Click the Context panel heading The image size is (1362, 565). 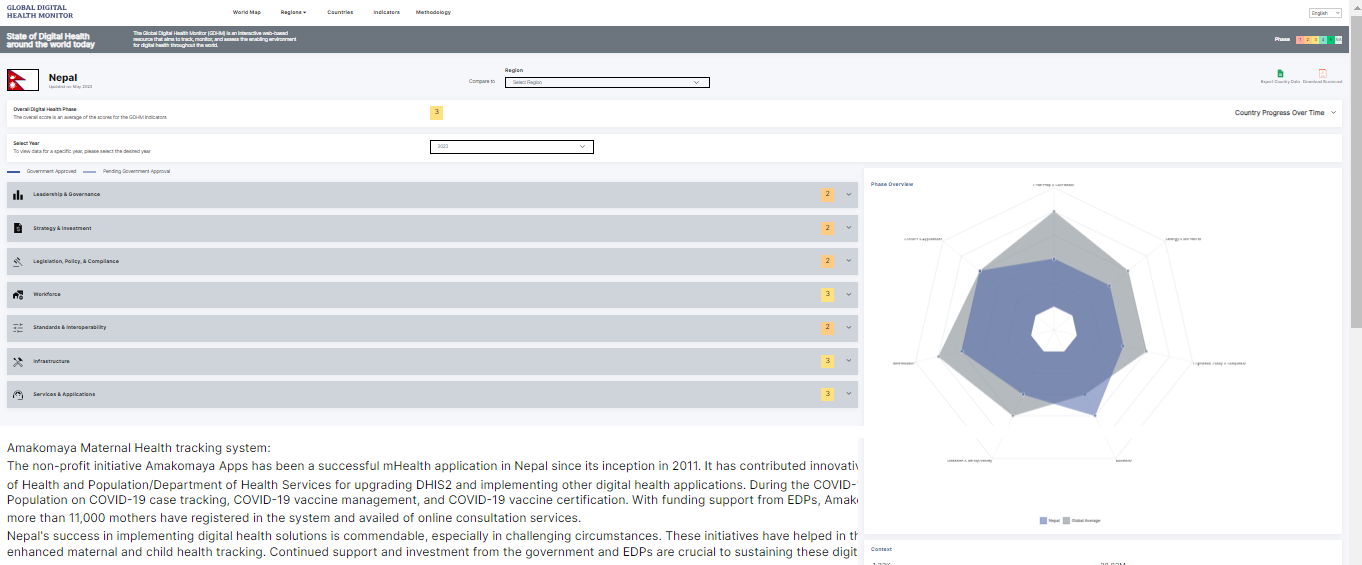click(881, 549)
